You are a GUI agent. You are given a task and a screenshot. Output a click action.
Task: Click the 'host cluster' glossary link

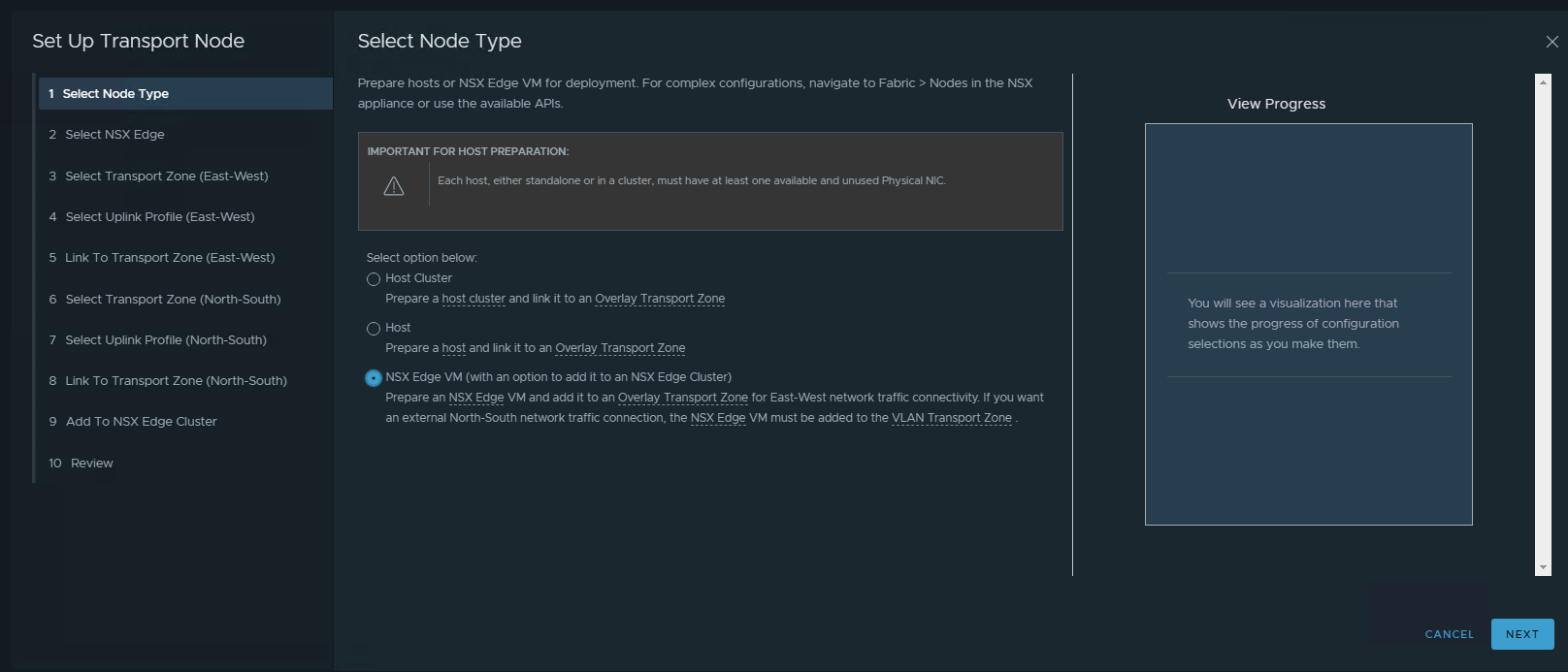coord(474,299)
